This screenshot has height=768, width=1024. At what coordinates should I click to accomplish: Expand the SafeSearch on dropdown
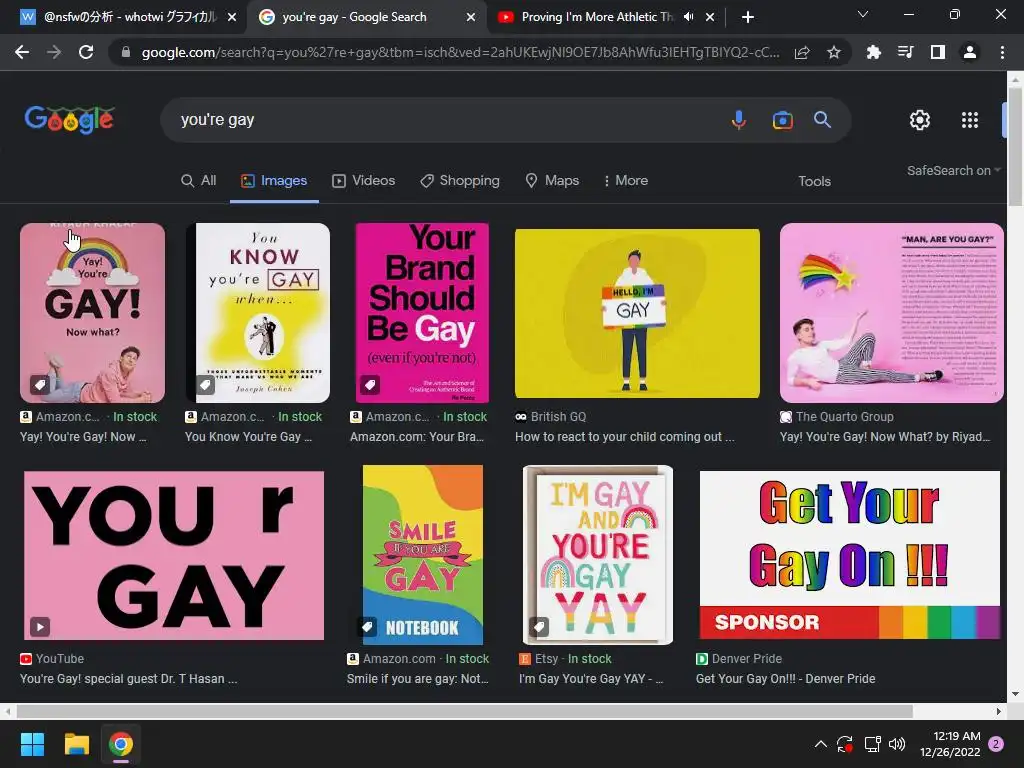coord(953,170)
